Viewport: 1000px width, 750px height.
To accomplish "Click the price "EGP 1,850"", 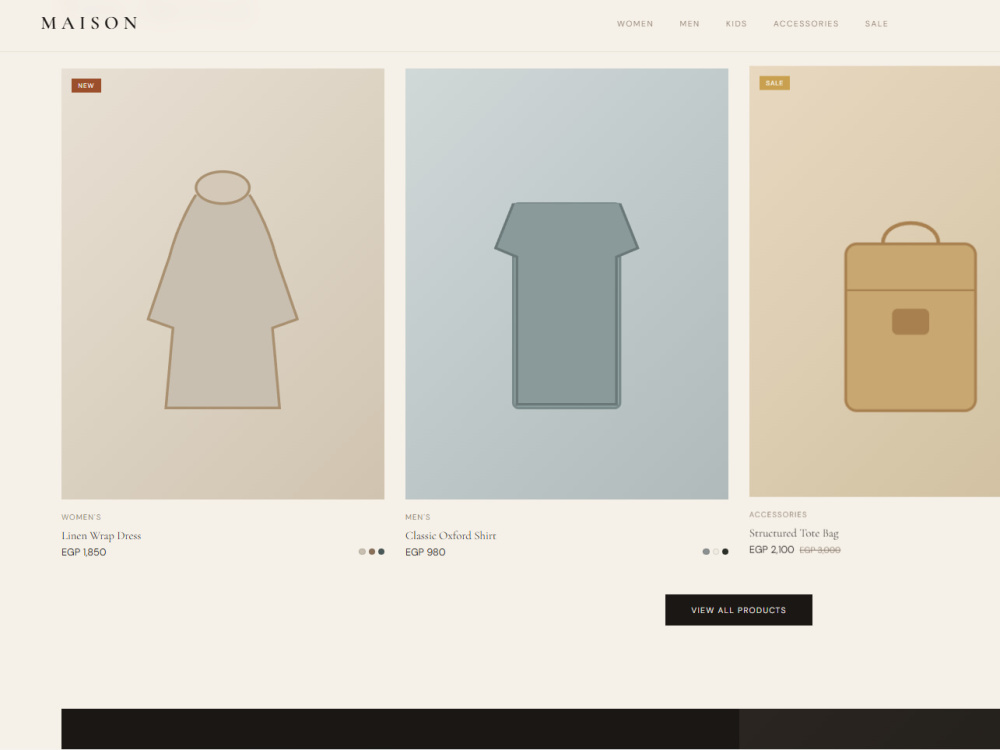I will tap(84, 552).
